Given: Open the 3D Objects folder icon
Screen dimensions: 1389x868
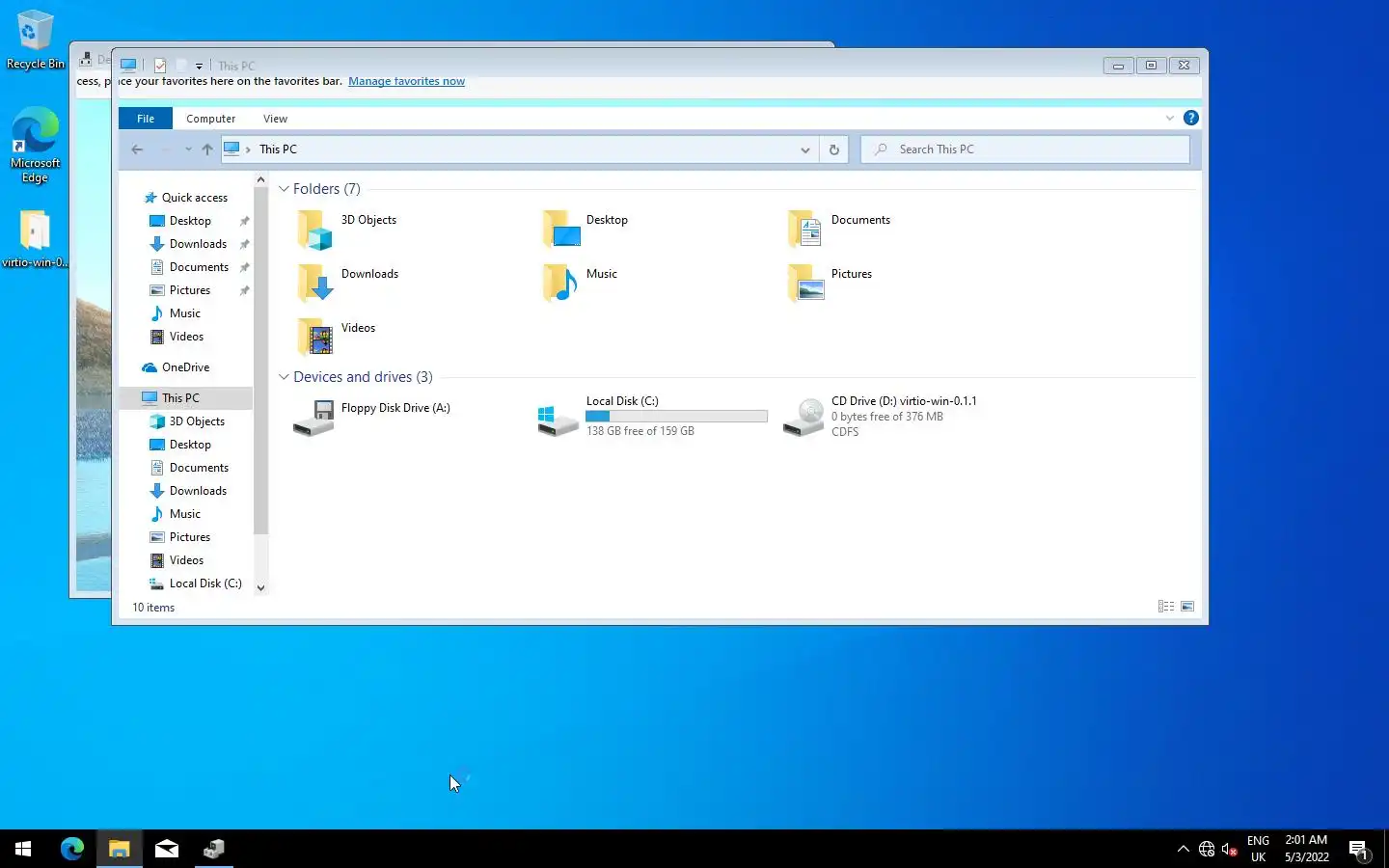Looking at the screenshot, I should [314, 230].
